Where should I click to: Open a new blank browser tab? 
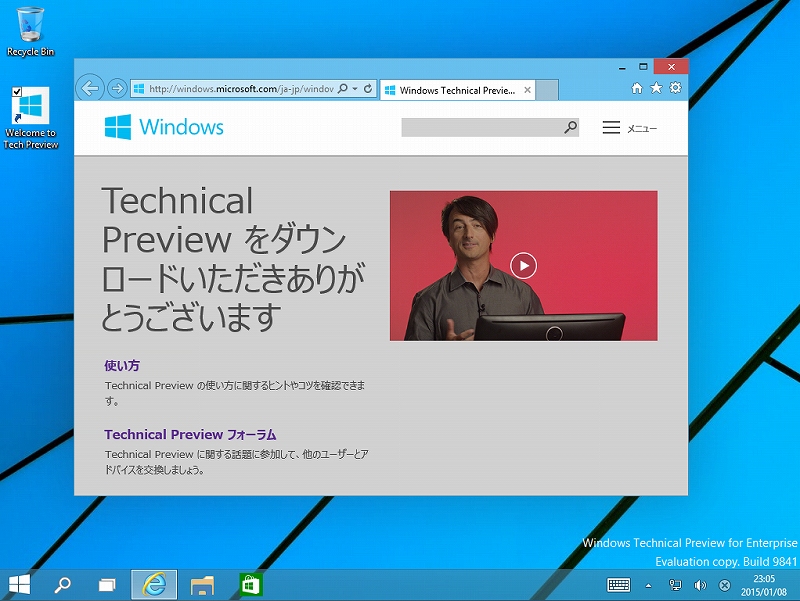click(547, 90)
